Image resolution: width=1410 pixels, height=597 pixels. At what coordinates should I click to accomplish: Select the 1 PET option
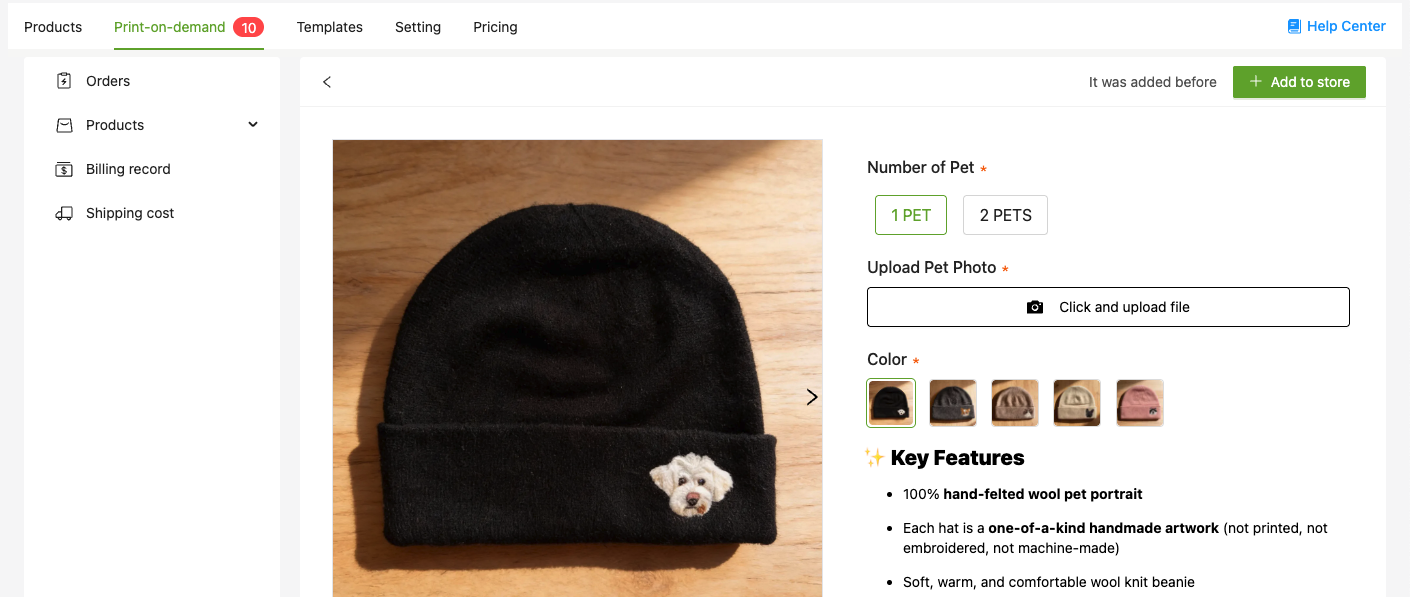(x=910, y=215)
